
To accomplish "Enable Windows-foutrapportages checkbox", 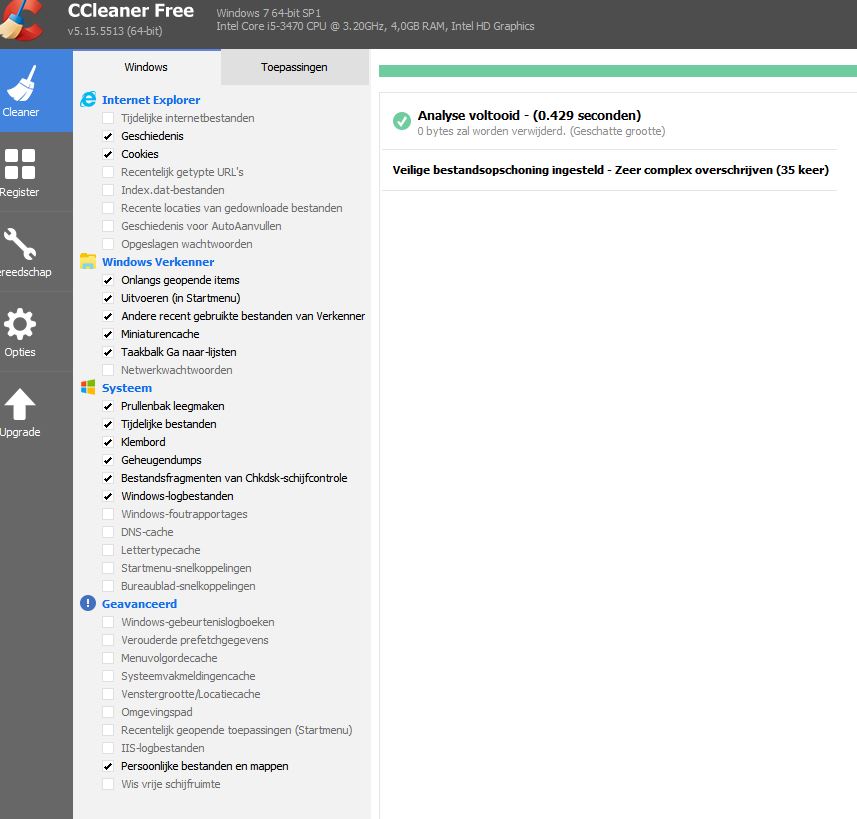I will tap(108, 514).
